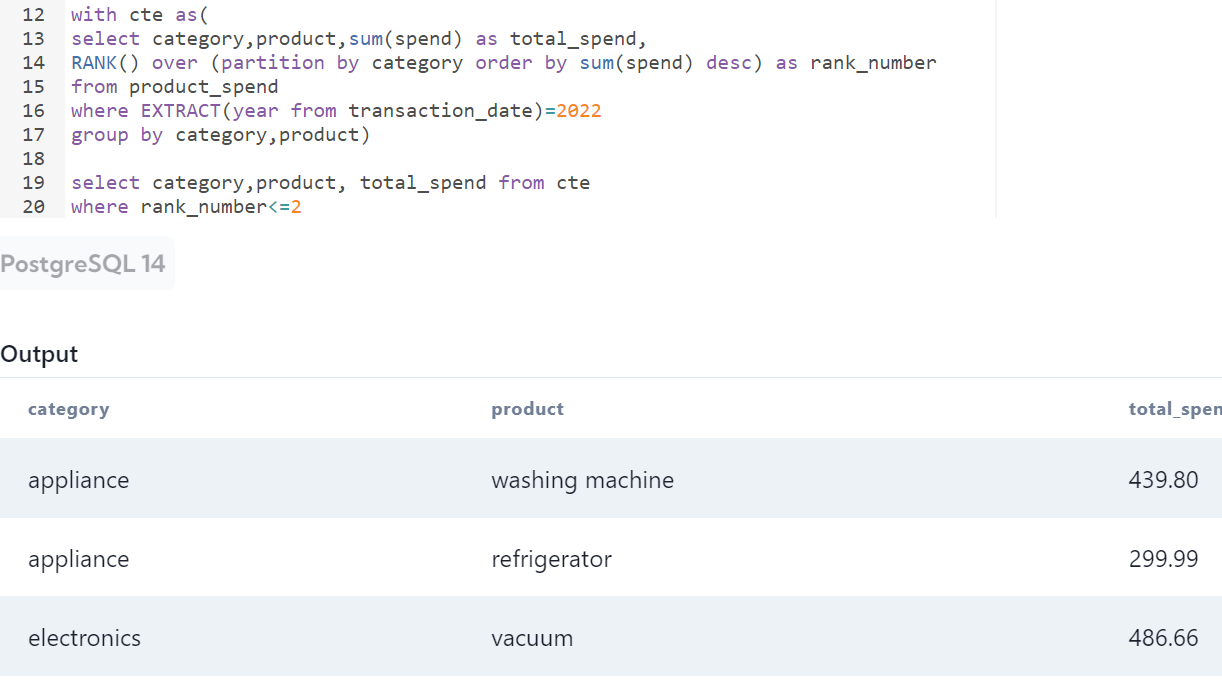Select the product column header
Screen dimensions: 1222x682
click(x=527, y=409)
